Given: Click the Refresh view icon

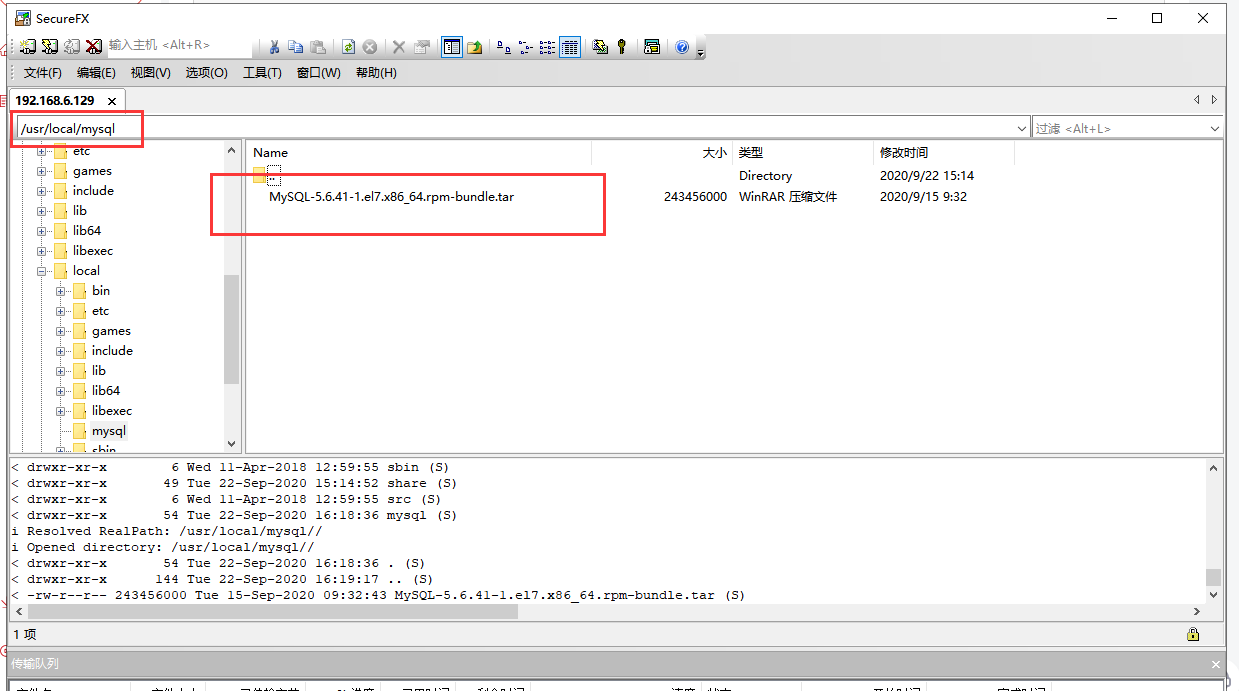Looking at the screenshot, I should pos(348,46).
